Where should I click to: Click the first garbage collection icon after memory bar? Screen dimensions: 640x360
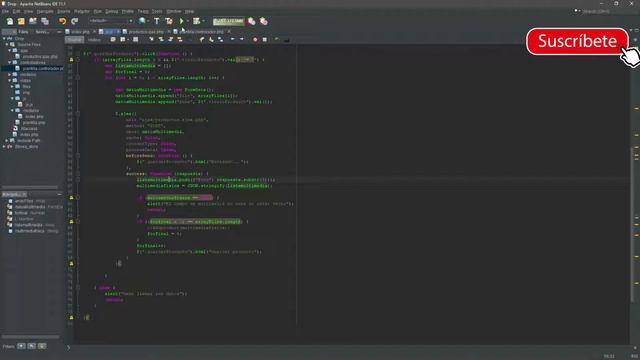tap(252, 21)
